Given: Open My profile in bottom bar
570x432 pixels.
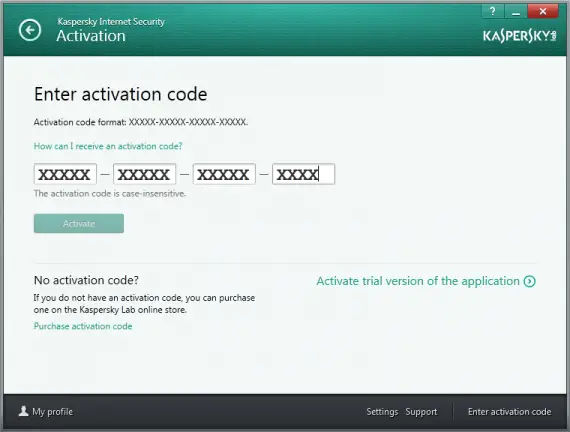Looking at the screenshot, I should (52, 412).
